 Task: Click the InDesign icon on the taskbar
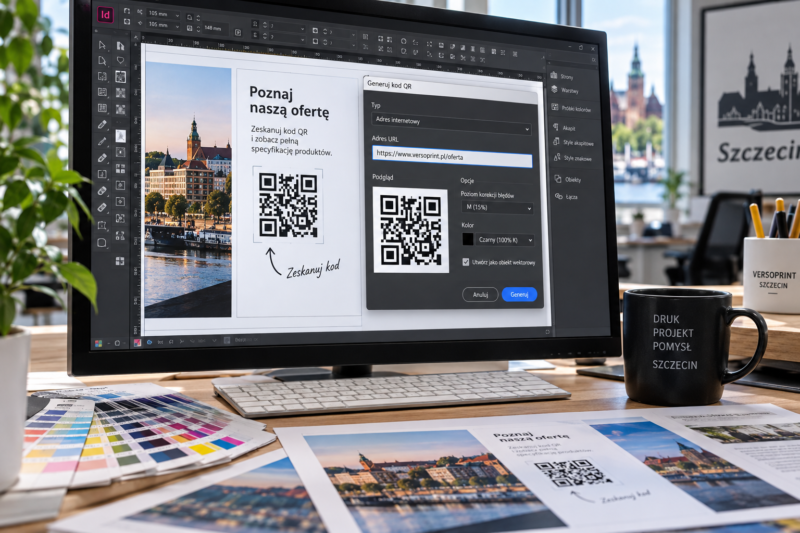137,343
